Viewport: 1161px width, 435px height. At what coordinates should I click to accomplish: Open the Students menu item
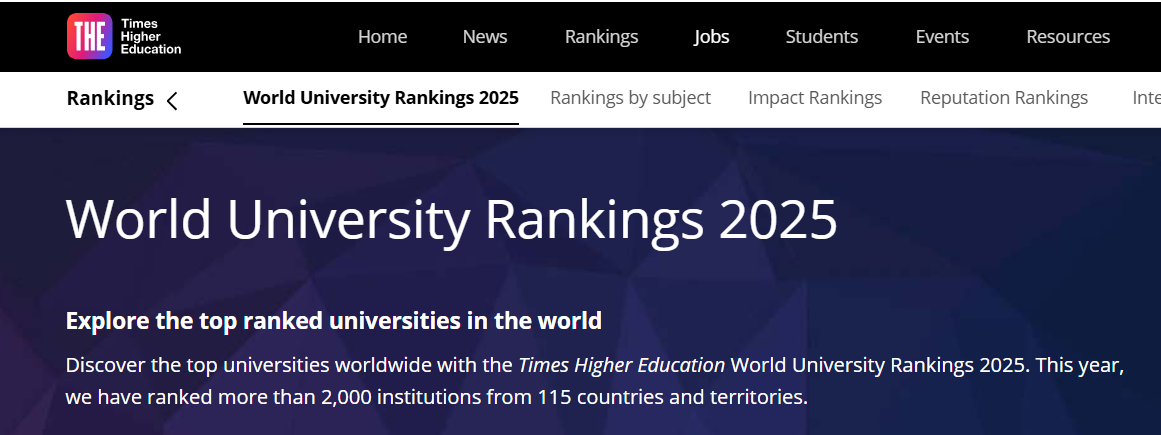coord(821,36)
